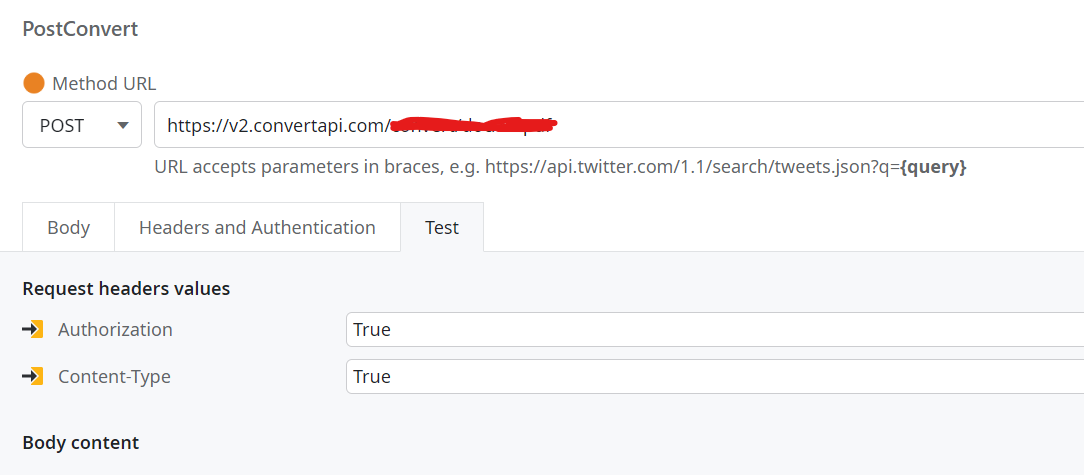Open the POST method dropdown
The height and width of the screenshot is (475, 1084).
click(x=82, y=125)
